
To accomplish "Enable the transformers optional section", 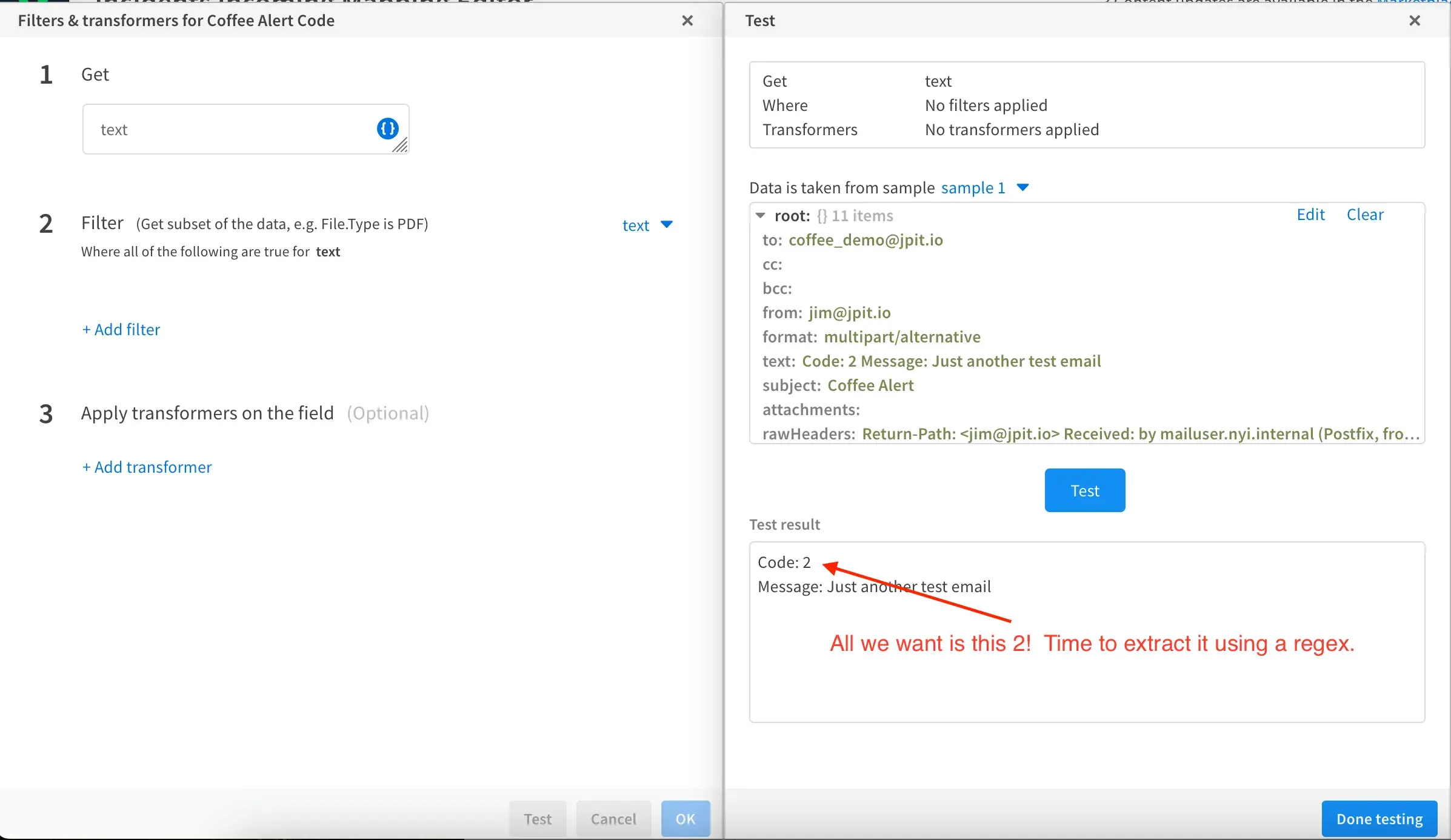I will click(146, 467).
